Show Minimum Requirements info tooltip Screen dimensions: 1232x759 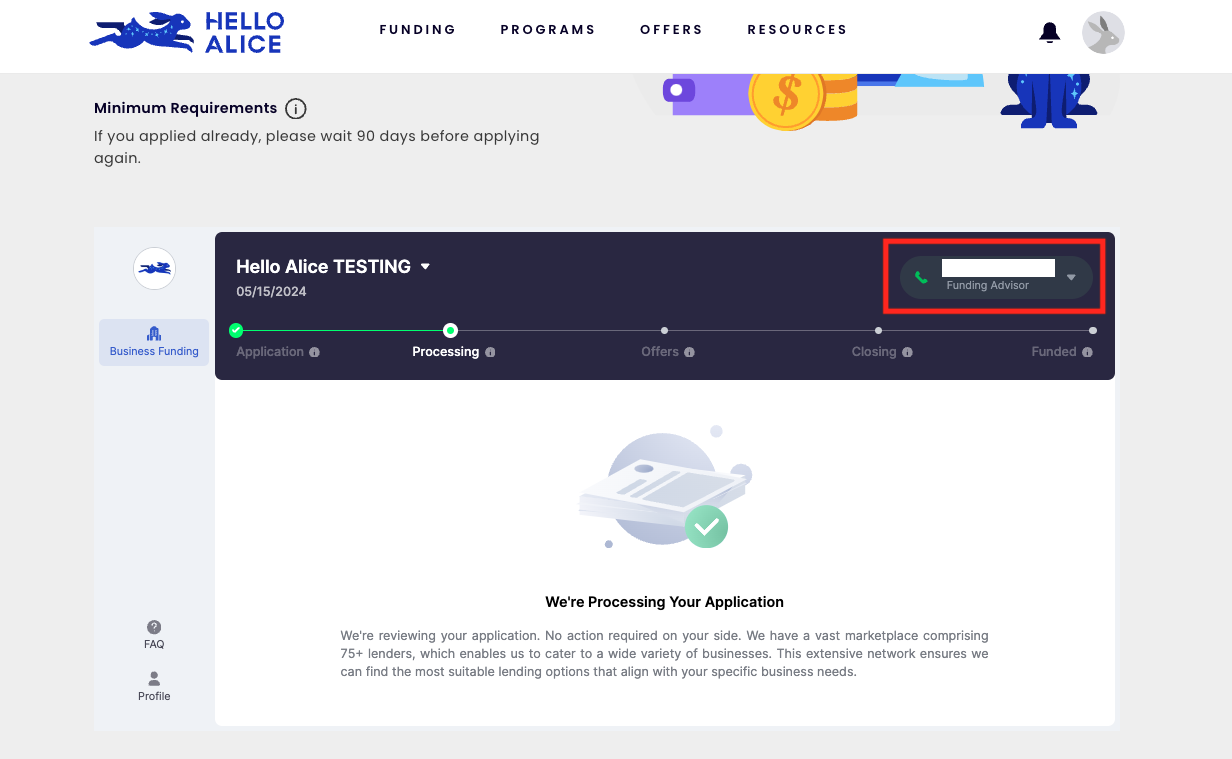click(295, 108)
